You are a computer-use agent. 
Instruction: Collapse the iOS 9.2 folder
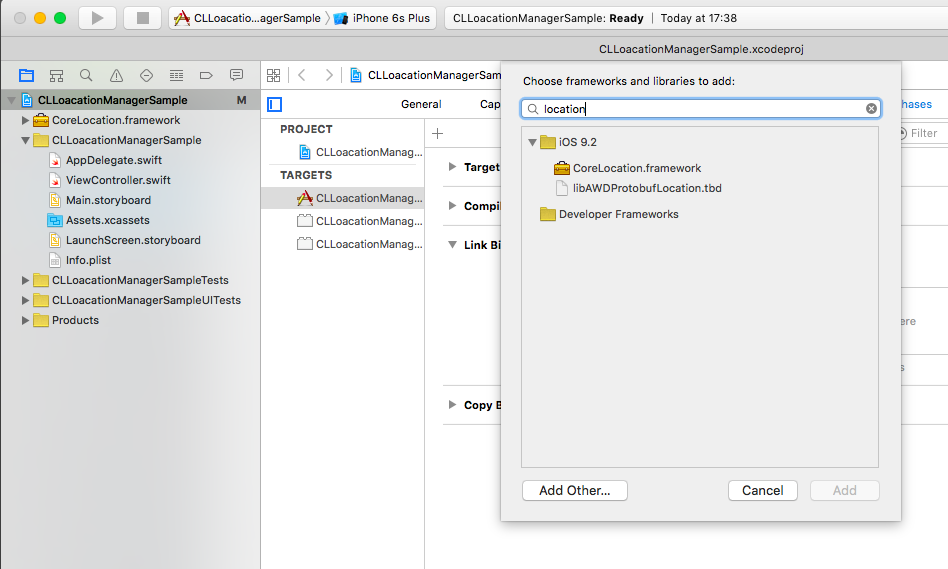tap(533, 143)
